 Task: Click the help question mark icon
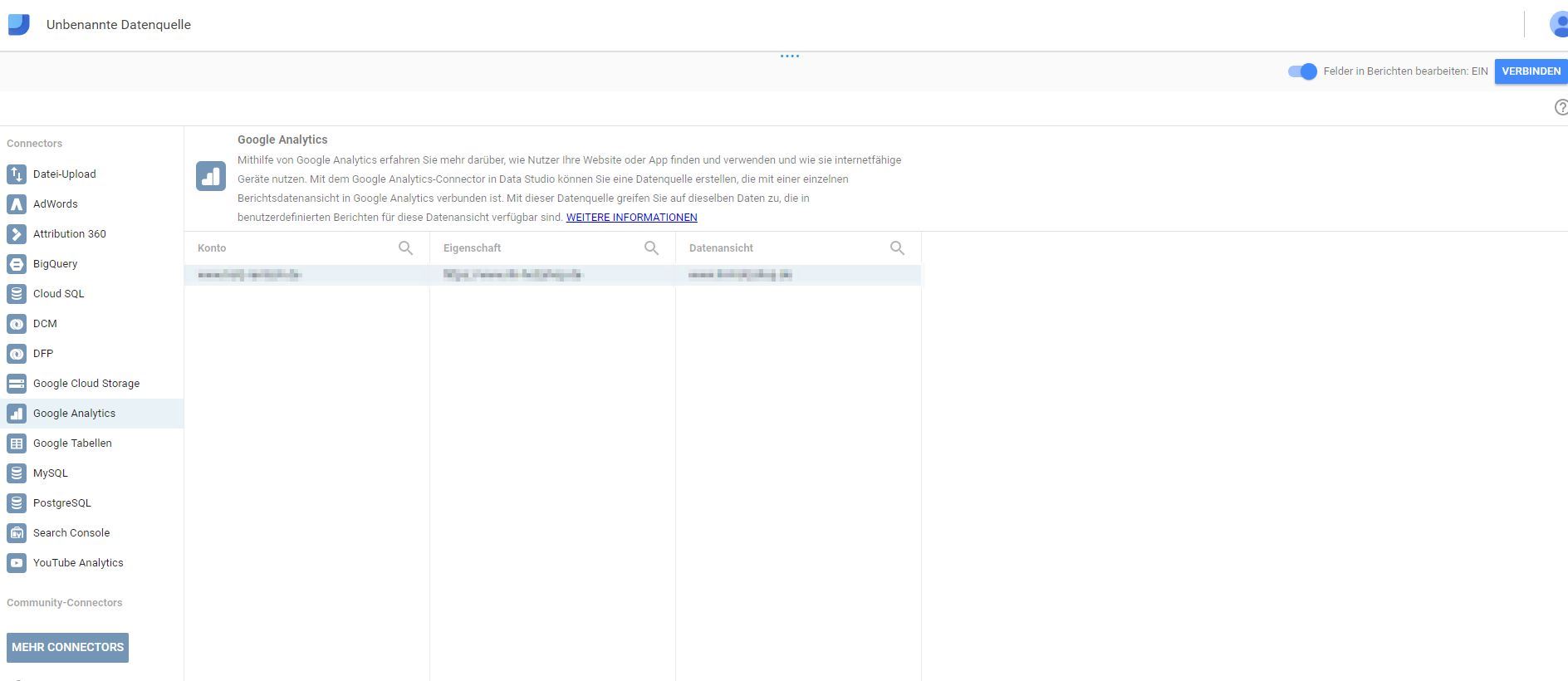[1561, 107]
